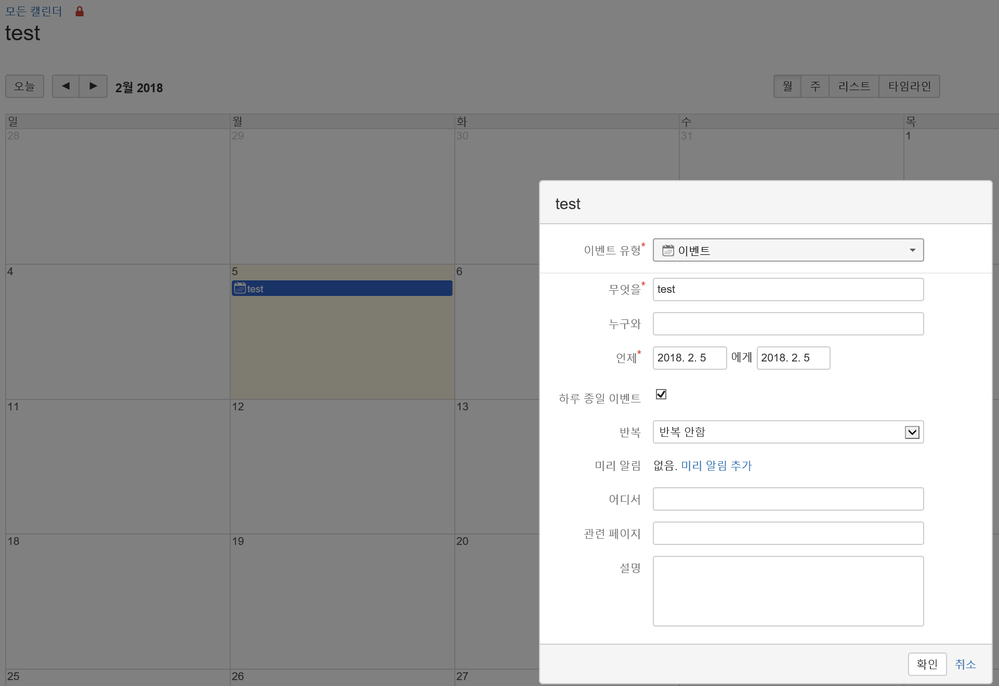Go to previous month with left arrow
Screen dimensions: 999x686
66,86
